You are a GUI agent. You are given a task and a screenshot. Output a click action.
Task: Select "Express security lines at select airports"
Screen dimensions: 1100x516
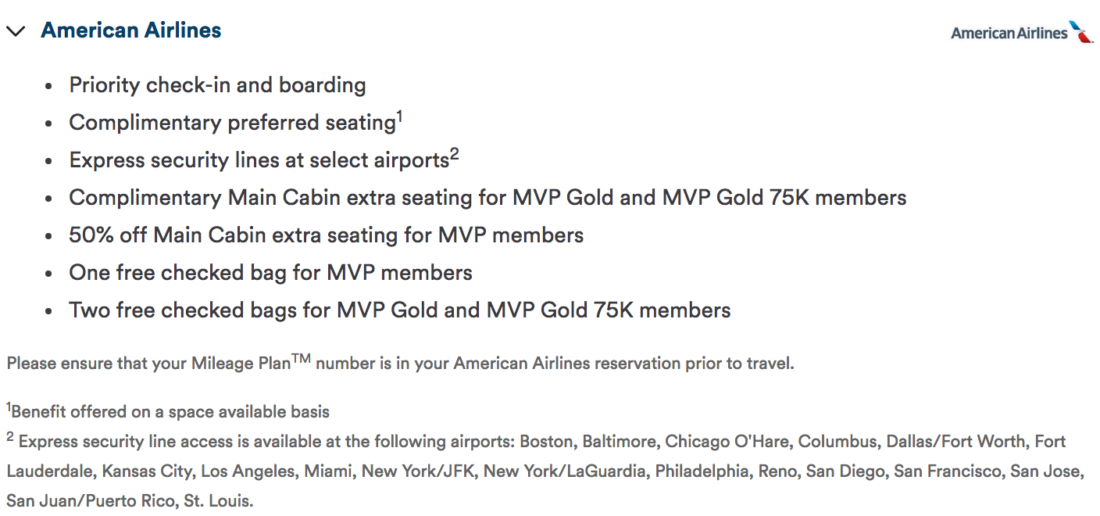point(259,160)
